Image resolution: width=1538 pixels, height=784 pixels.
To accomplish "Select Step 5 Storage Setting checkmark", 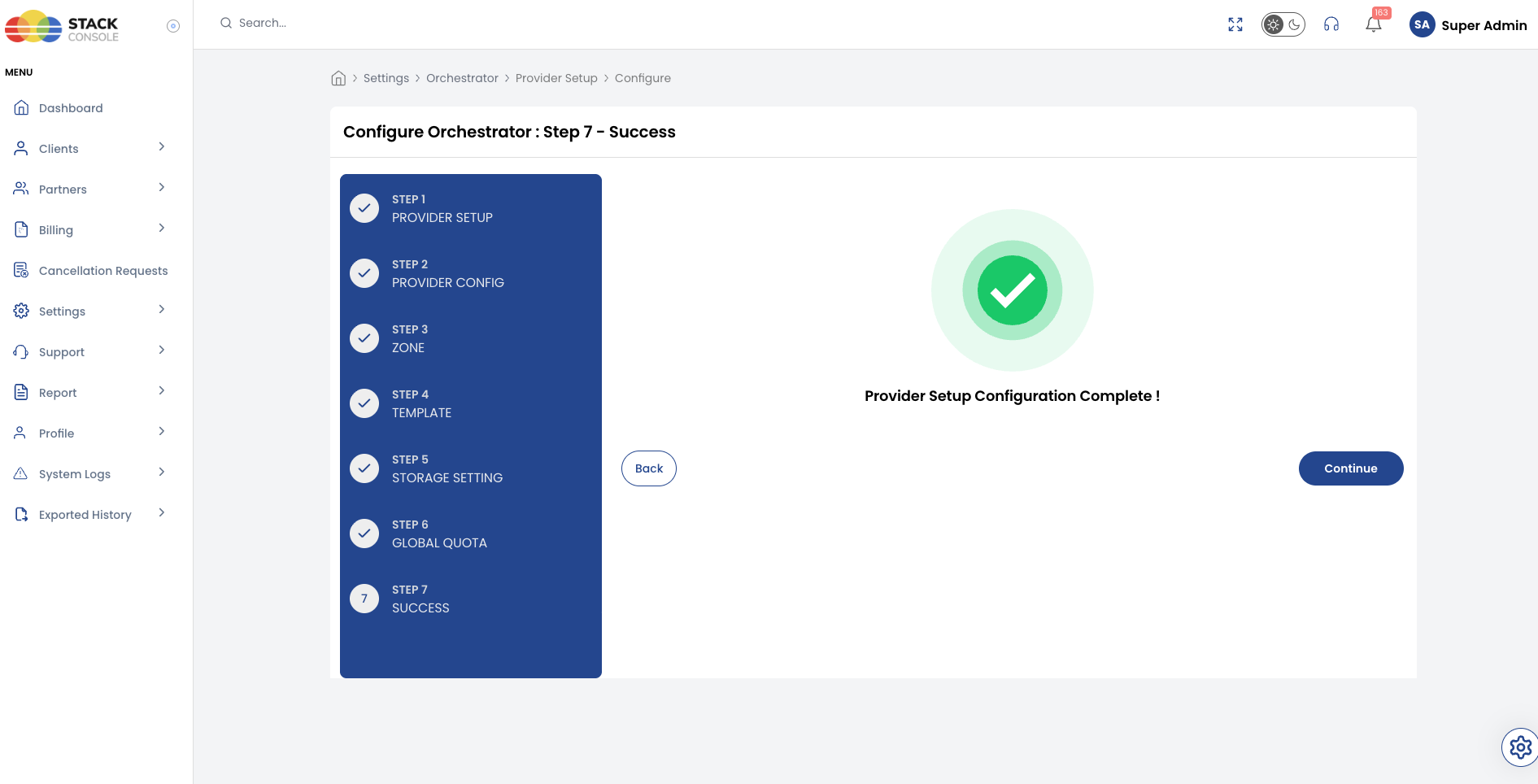I will point(364,468).
